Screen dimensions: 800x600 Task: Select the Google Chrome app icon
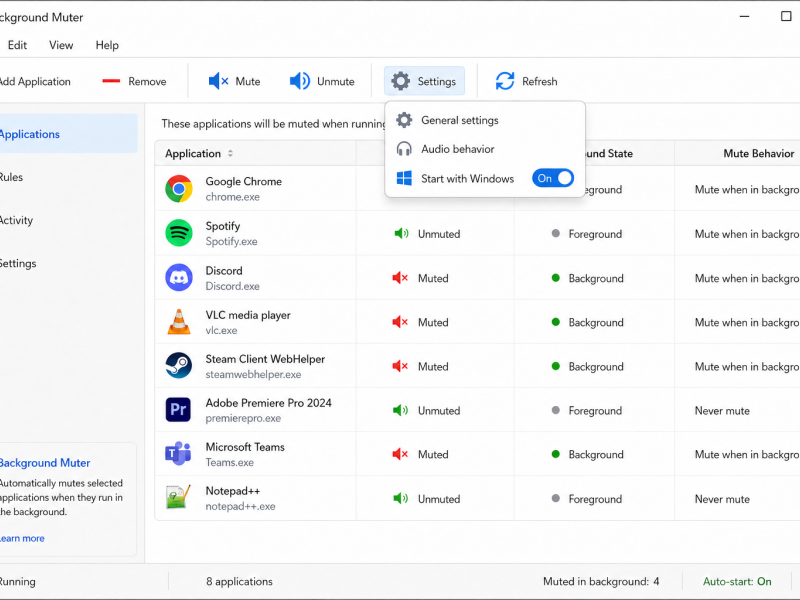pos(179,189)
